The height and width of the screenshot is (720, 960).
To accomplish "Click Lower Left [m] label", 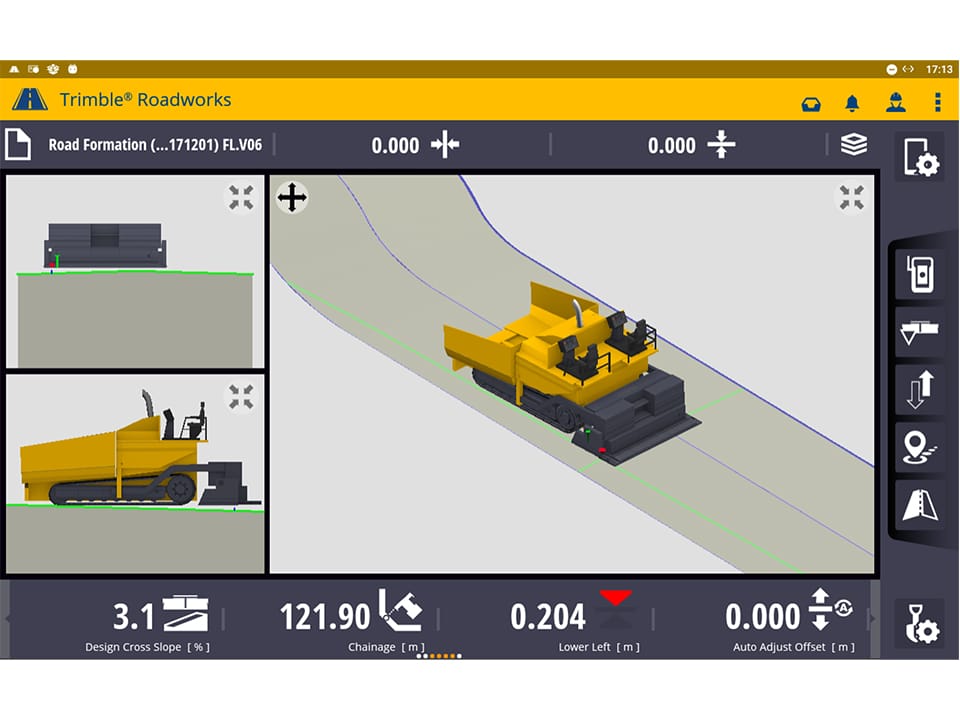I will tap(599, 647).
